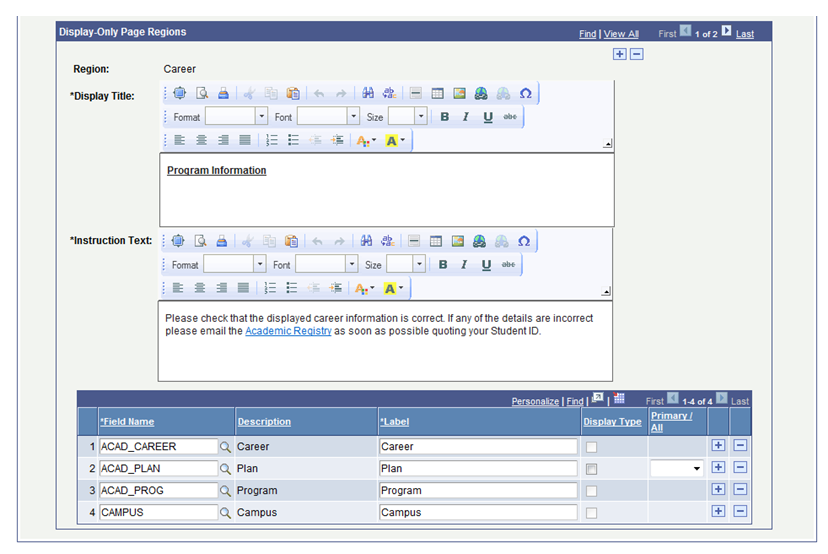Click the Program label input field

pyautogui.click(x=478, y=491)
